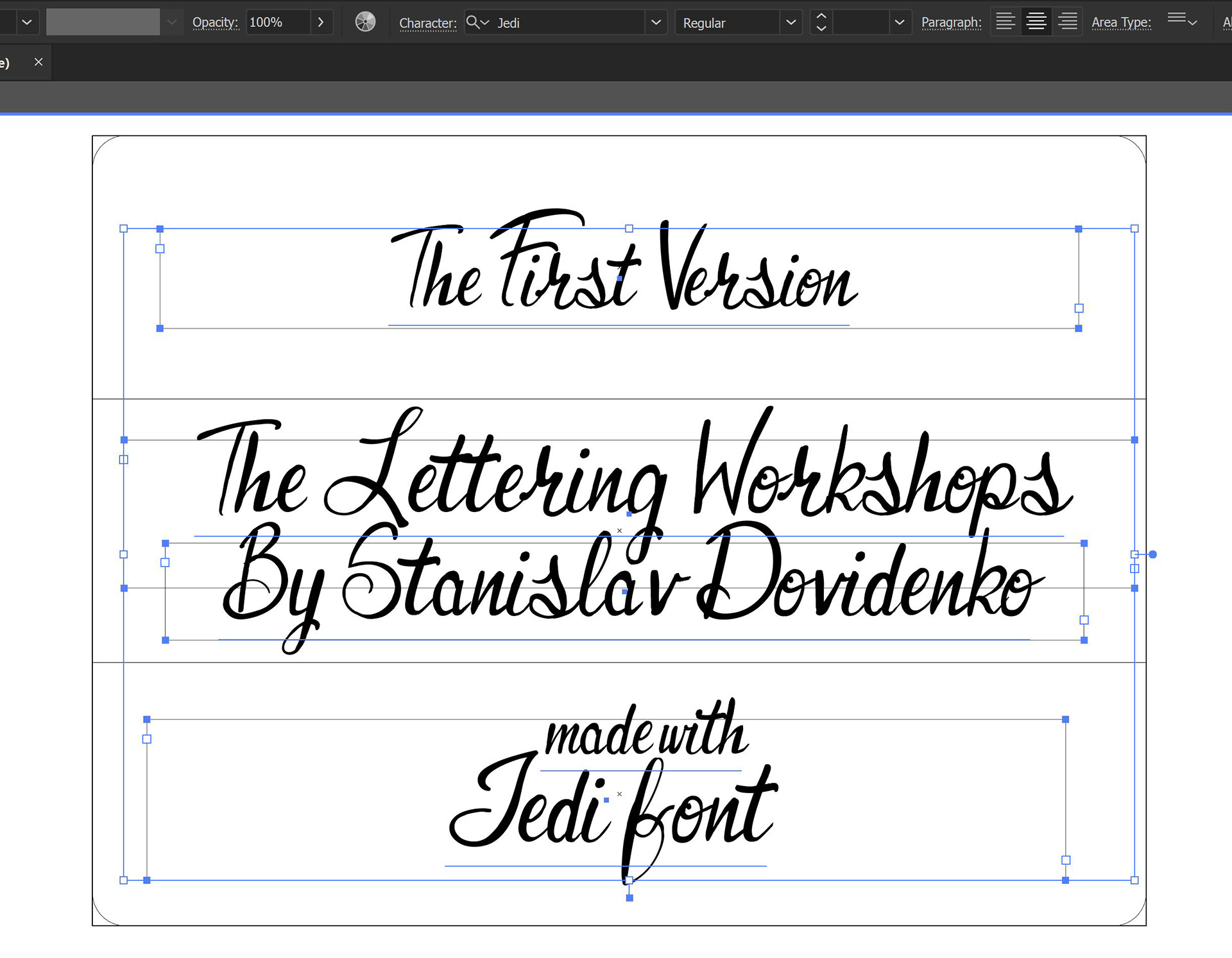The height and width of the screenshot is (958, 1232).
Task: Open the font size dropdown
Action: click(x=899, y=22)
